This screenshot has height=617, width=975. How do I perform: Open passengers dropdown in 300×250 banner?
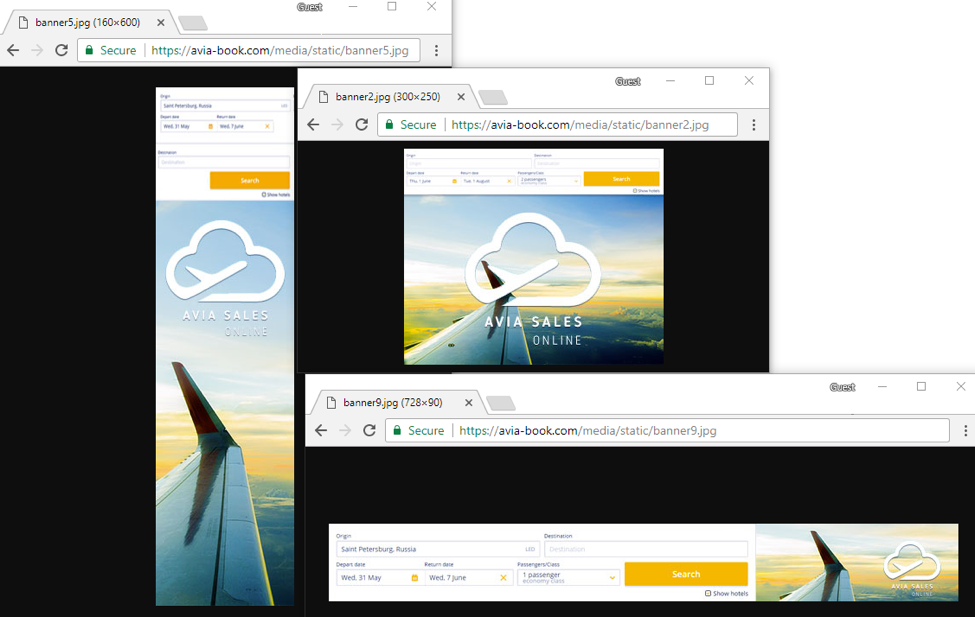tap(549, 181)
